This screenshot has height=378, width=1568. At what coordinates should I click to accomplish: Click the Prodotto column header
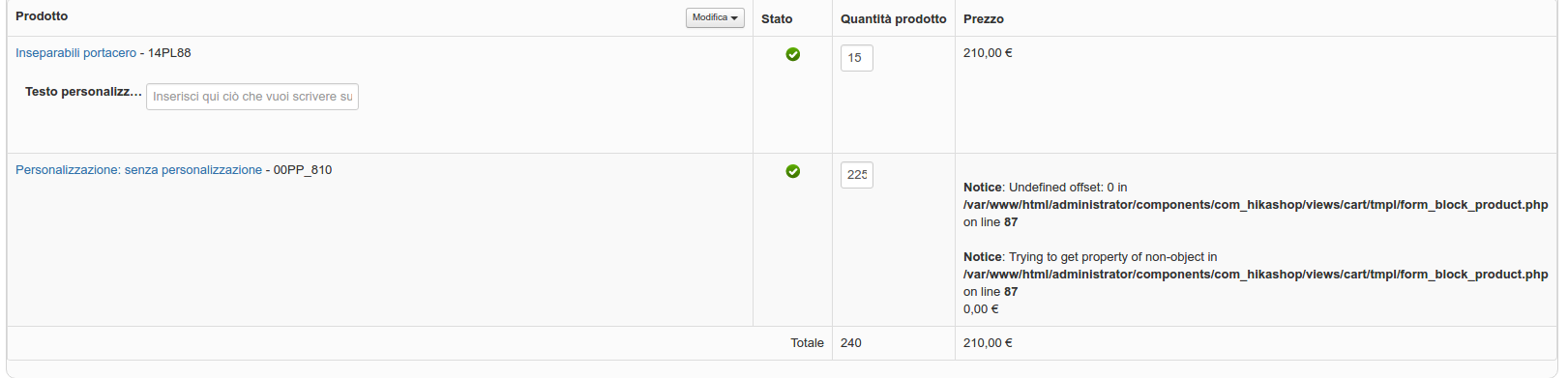click(x=42, y=16)
